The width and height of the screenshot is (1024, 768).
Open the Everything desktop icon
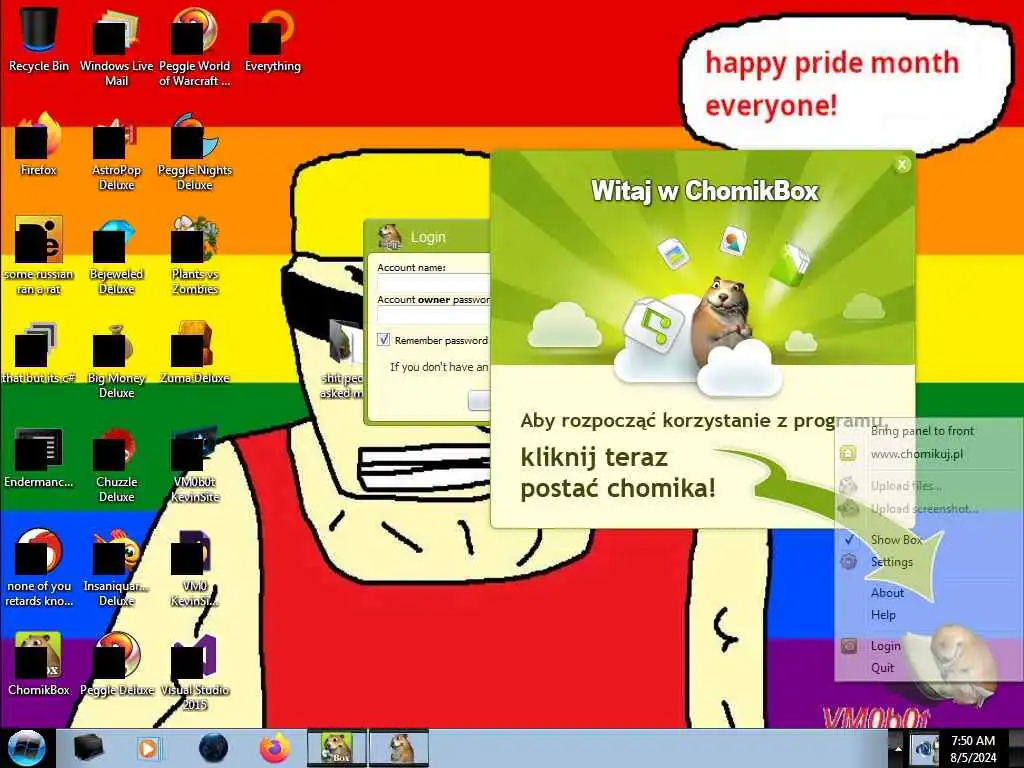pyautogui.click(x=272, y=39)
